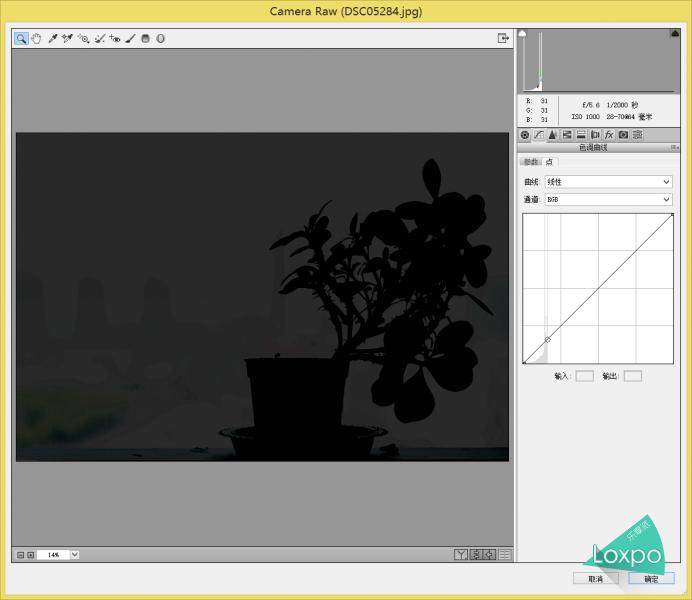Click the zoom in plus button
Screen dimensions: 692x600
click(x=30, y=555)
